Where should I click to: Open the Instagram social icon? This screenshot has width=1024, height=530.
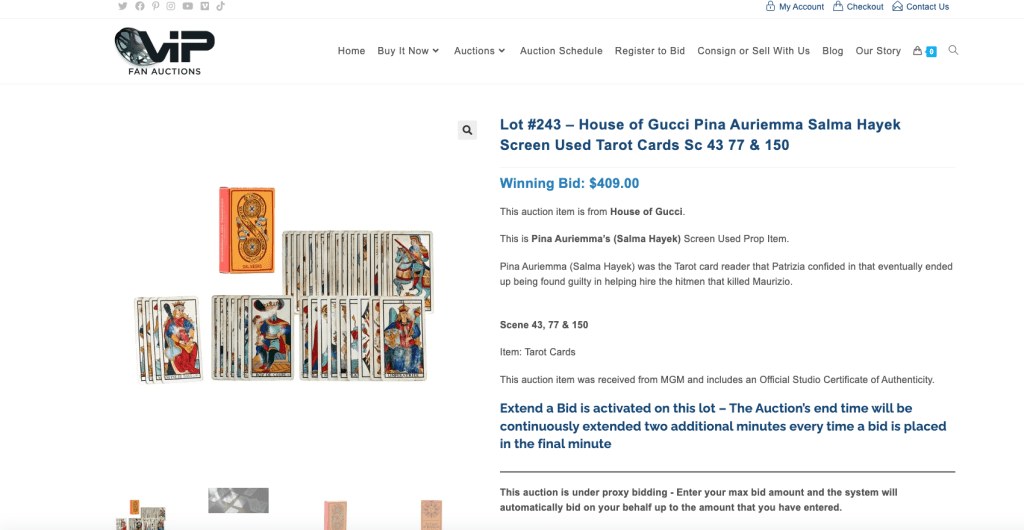pyautogui.click(x=171, y=6)
